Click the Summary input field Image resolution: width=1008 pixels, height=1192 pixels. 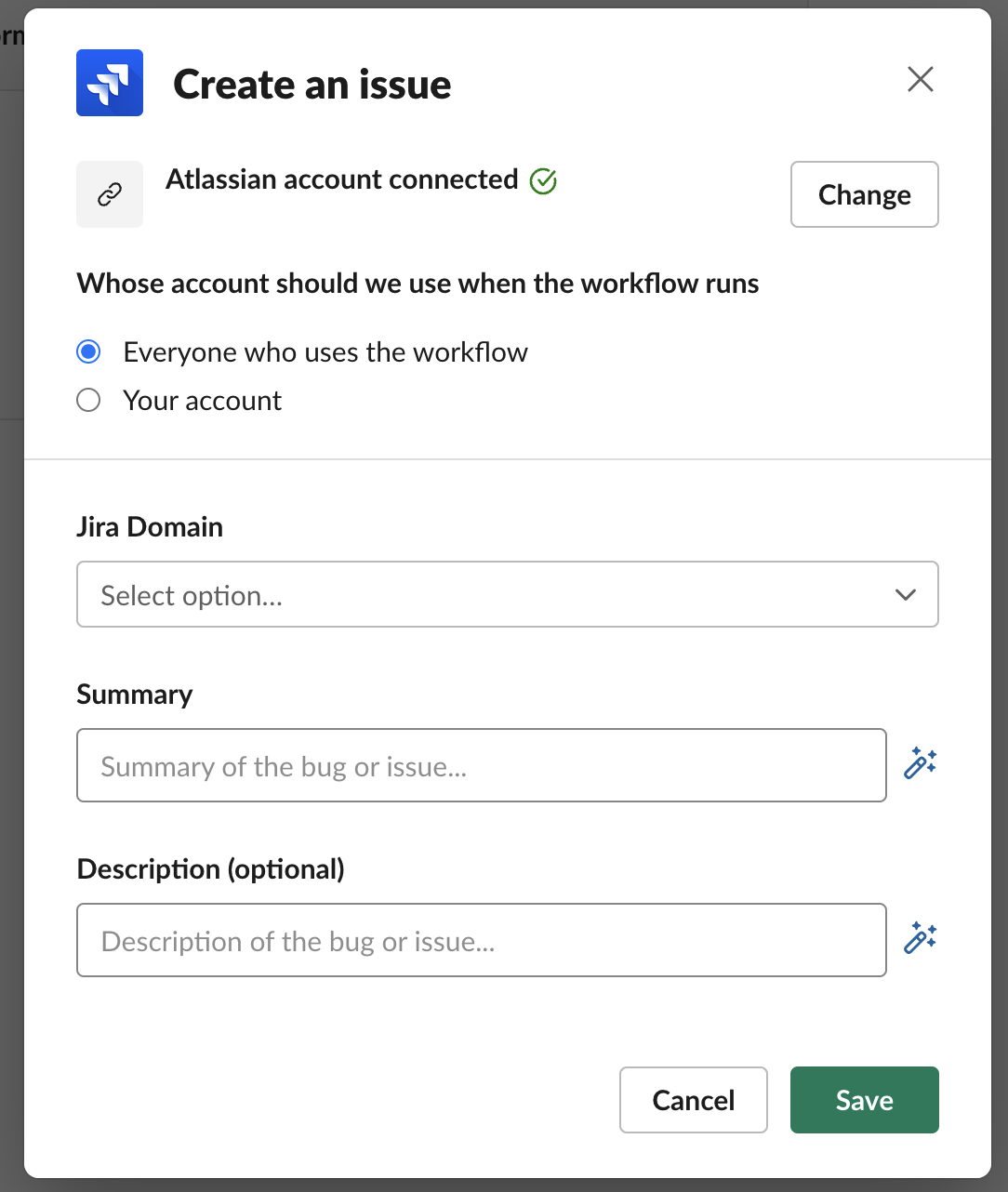482,765
